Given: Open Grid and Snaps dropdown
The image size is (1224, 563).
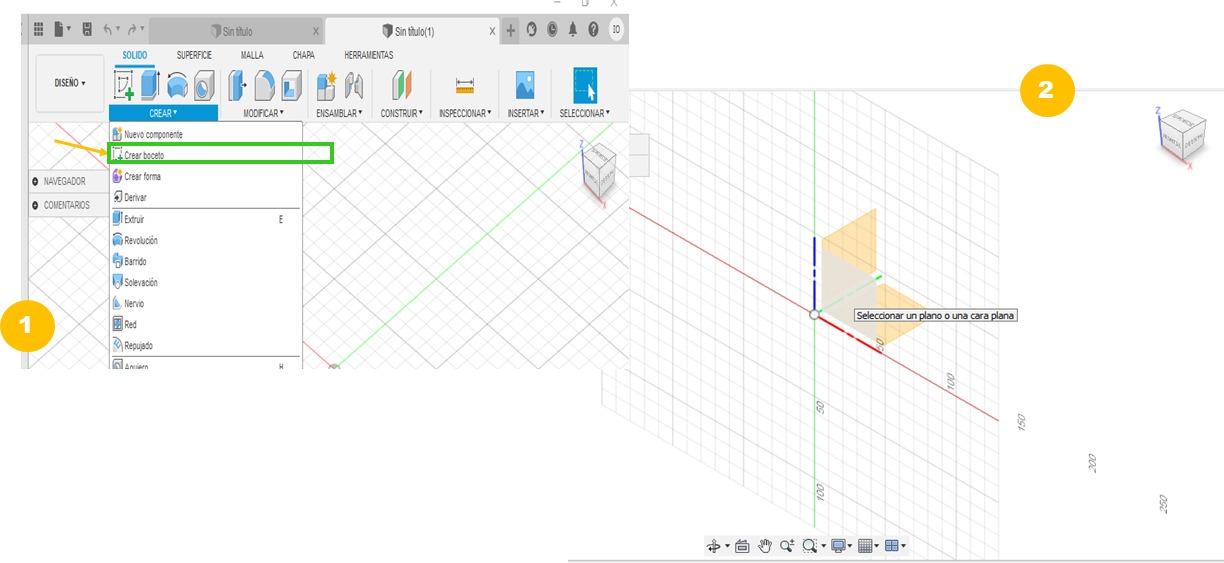Looking at the screenshot, I should click(x=869, y=546).
